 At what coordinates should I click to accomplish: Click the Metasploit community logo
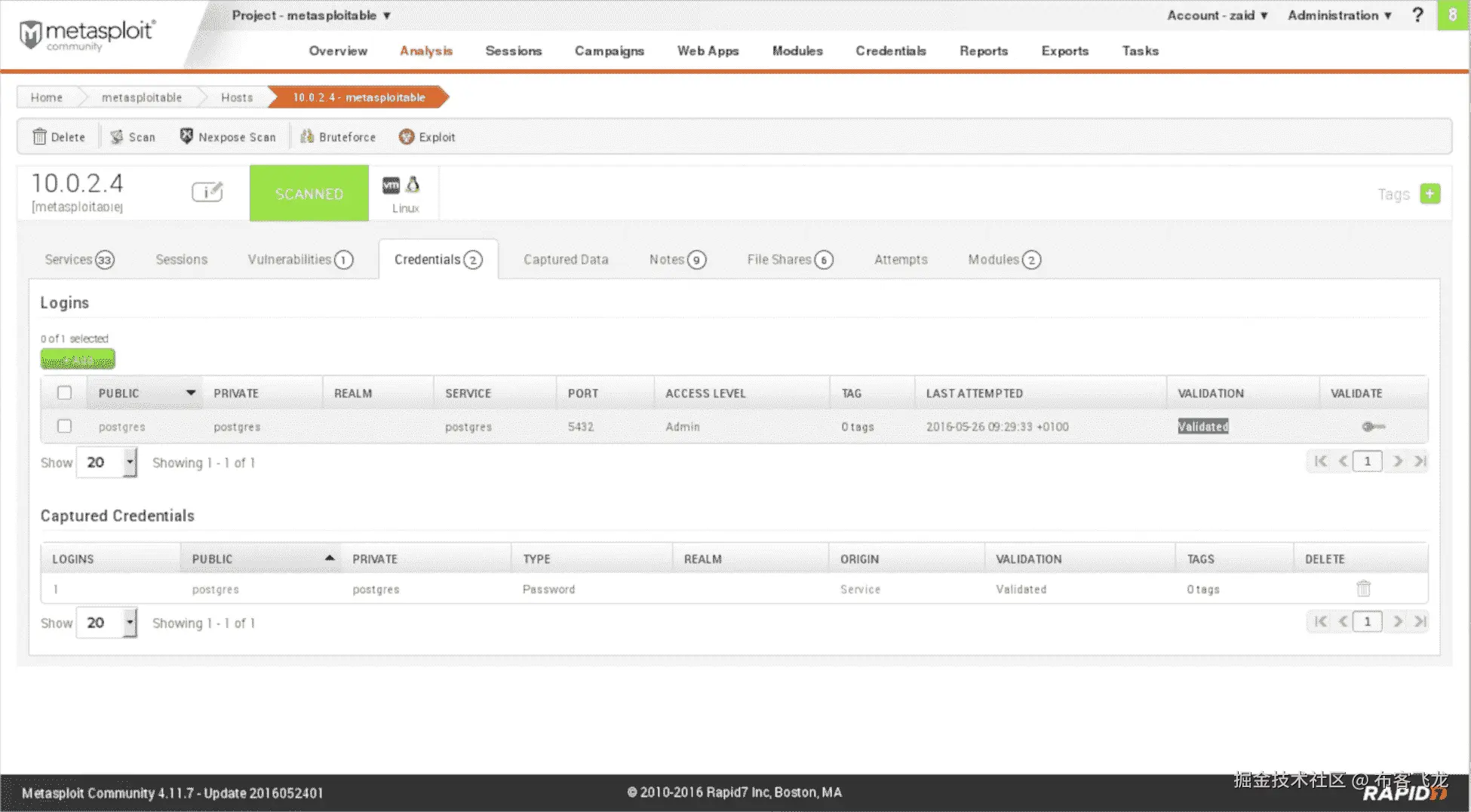pyautogui.click(x=87, y=35)
